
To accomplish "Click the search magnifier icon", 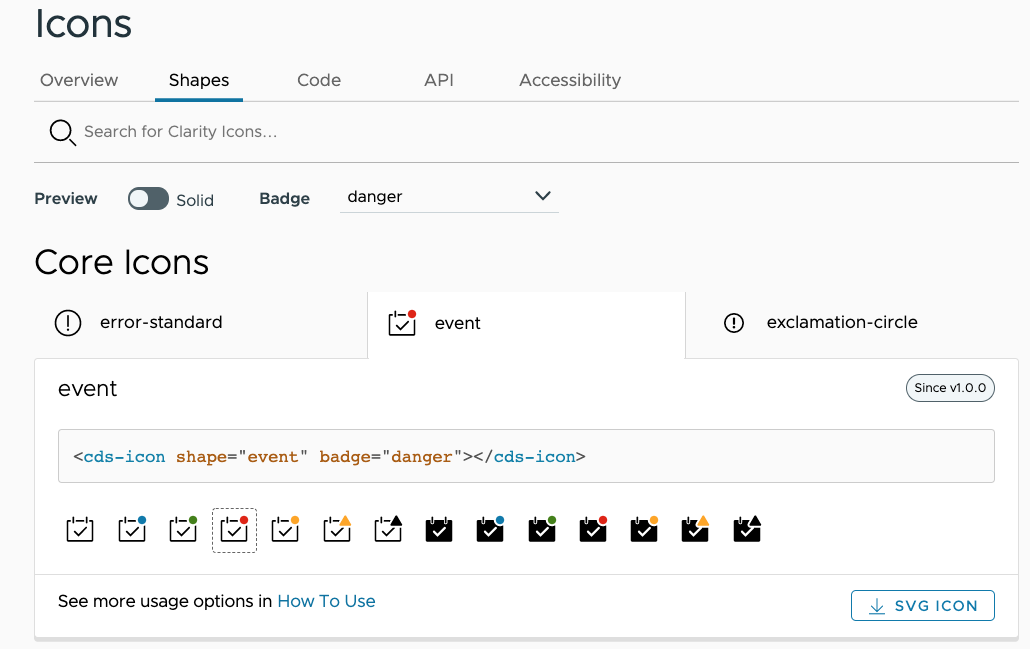I will (62, 132).
